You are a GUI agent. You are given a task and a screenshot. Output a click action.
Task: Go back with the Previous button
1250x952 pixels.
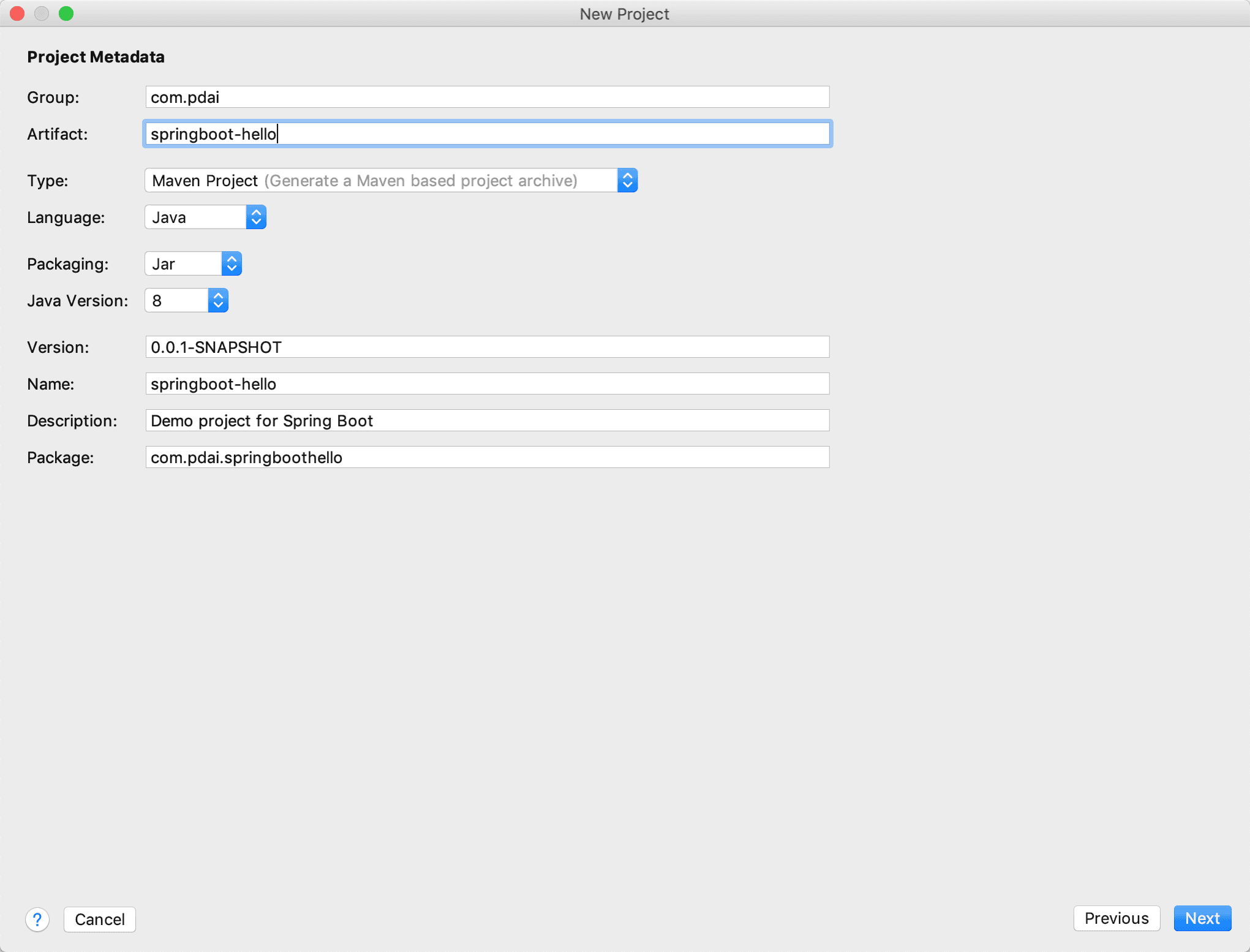(1116, 918)
